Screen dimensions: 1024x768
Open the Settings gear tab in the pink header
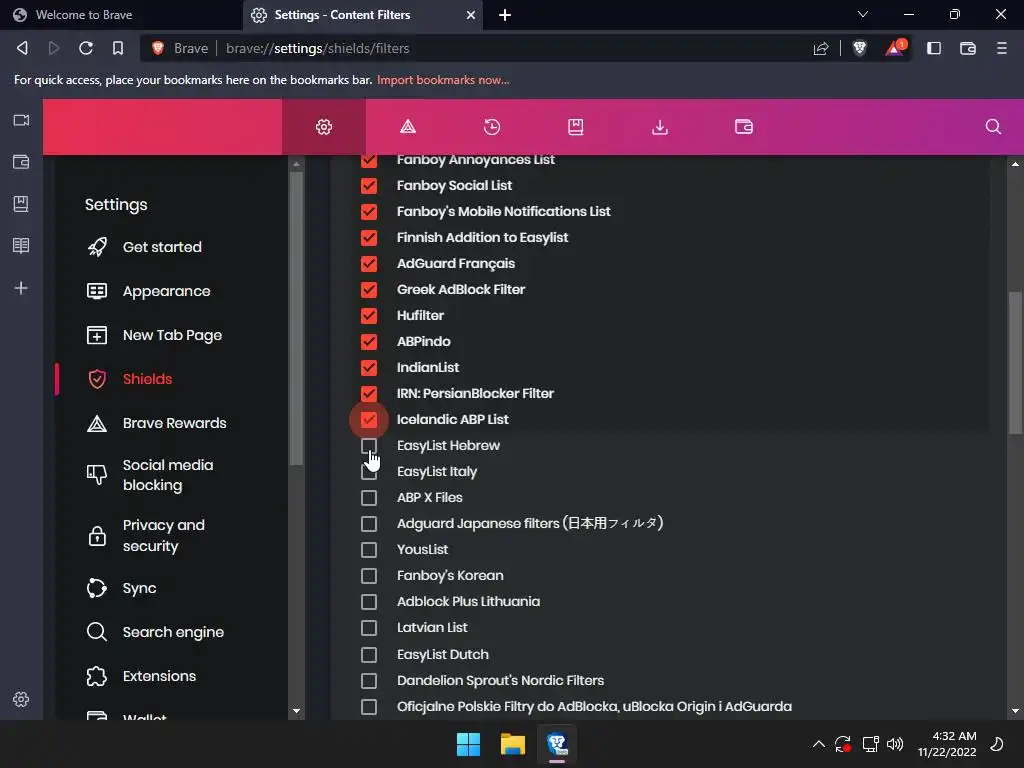pos(324,127)
